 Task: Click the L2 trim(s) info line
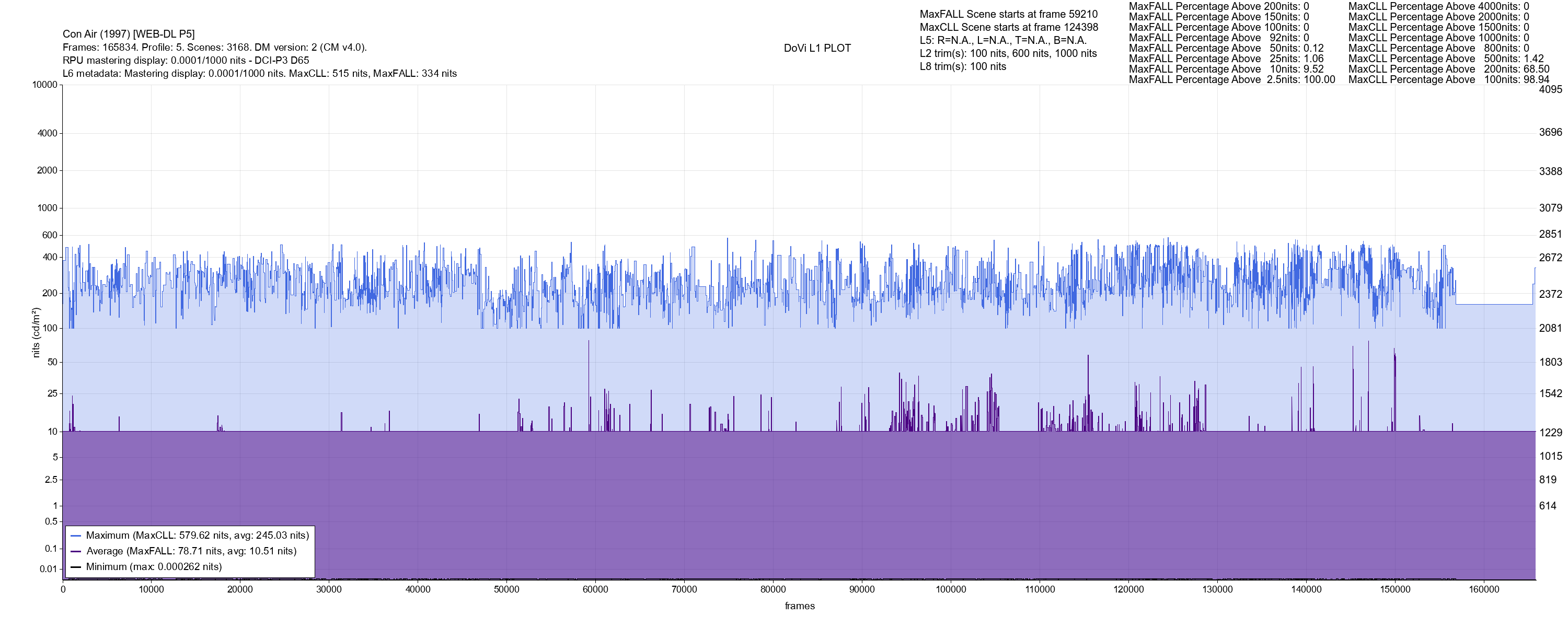[x=1008, y=54]
